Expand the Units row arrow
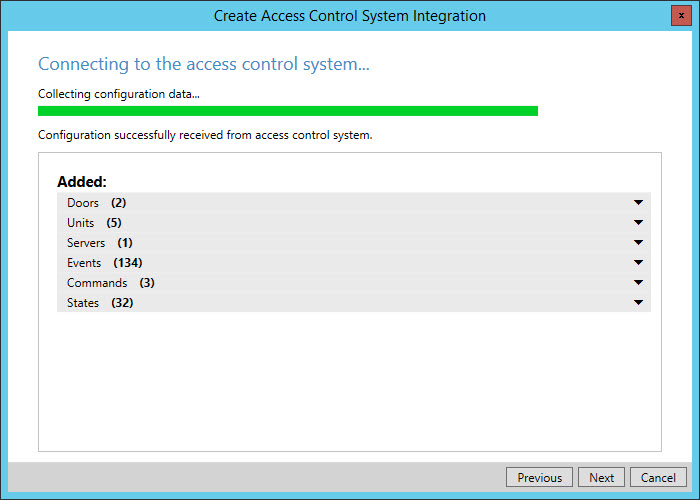The image size is (700, 500). [x=638, y=223]
